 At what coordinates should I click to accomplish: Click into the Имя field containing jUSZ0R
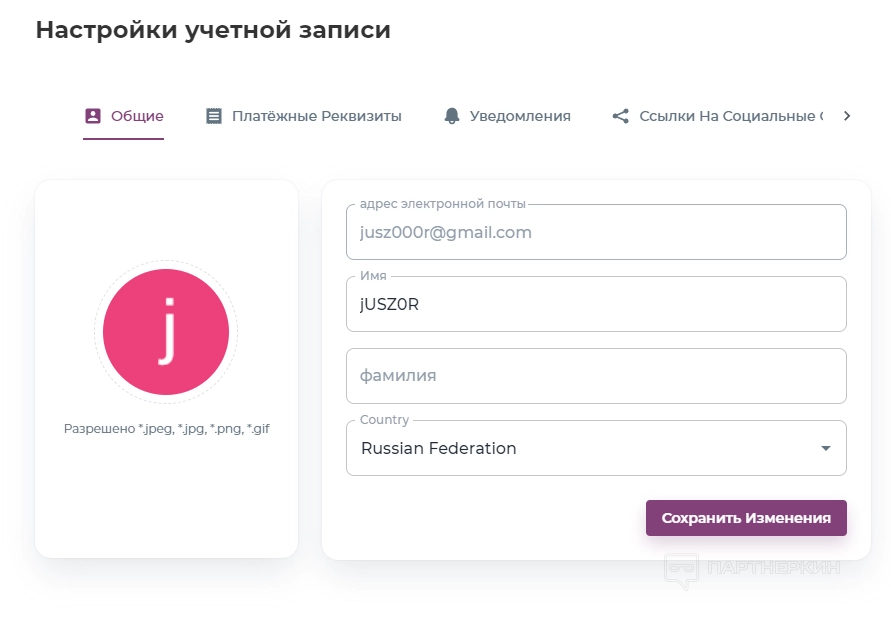(596, 304)
